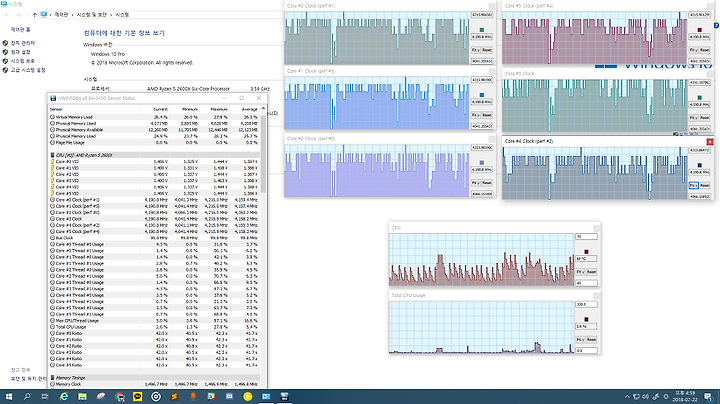
Task: Open Task View on taskbar
Action: (x=45, y=397)
